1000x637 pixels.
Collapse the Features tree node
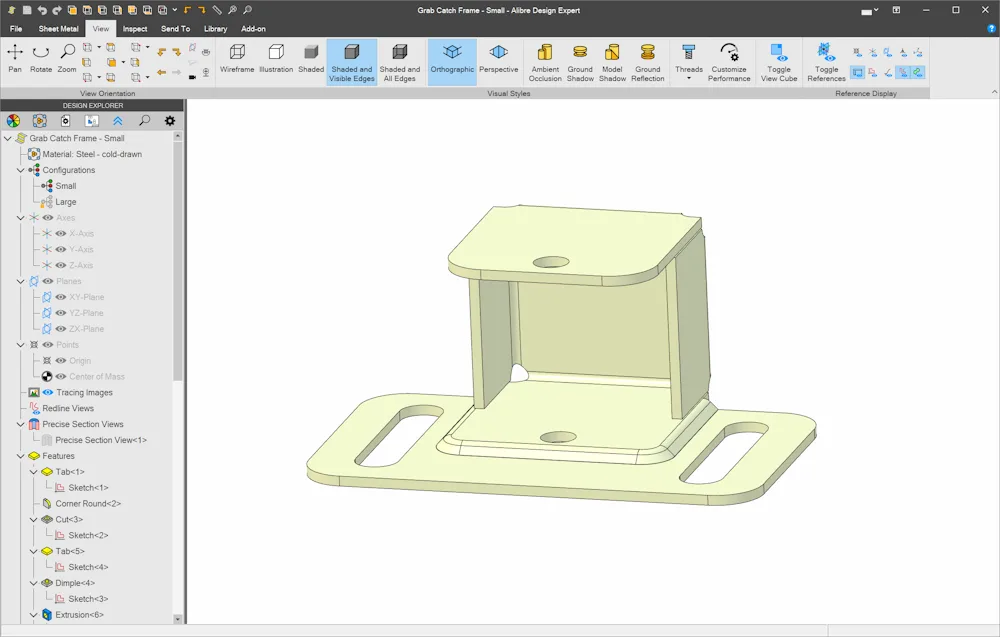click(x=20, y=456)
